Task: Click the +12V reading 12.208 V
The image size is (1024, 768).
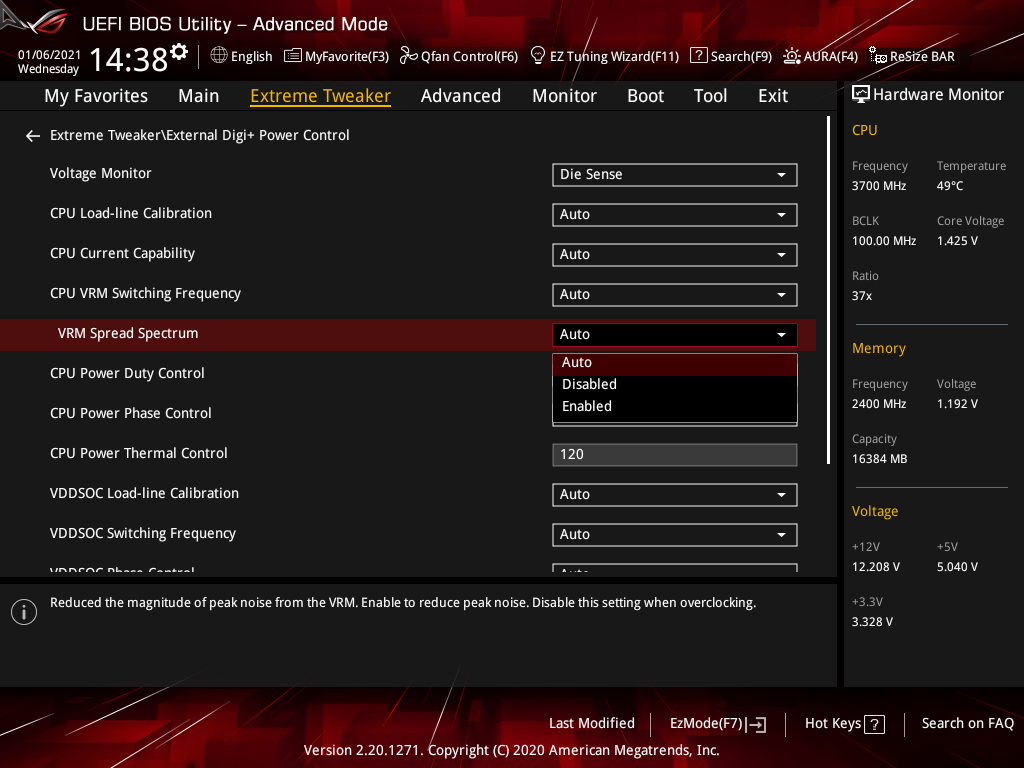Action: [876, 567]
